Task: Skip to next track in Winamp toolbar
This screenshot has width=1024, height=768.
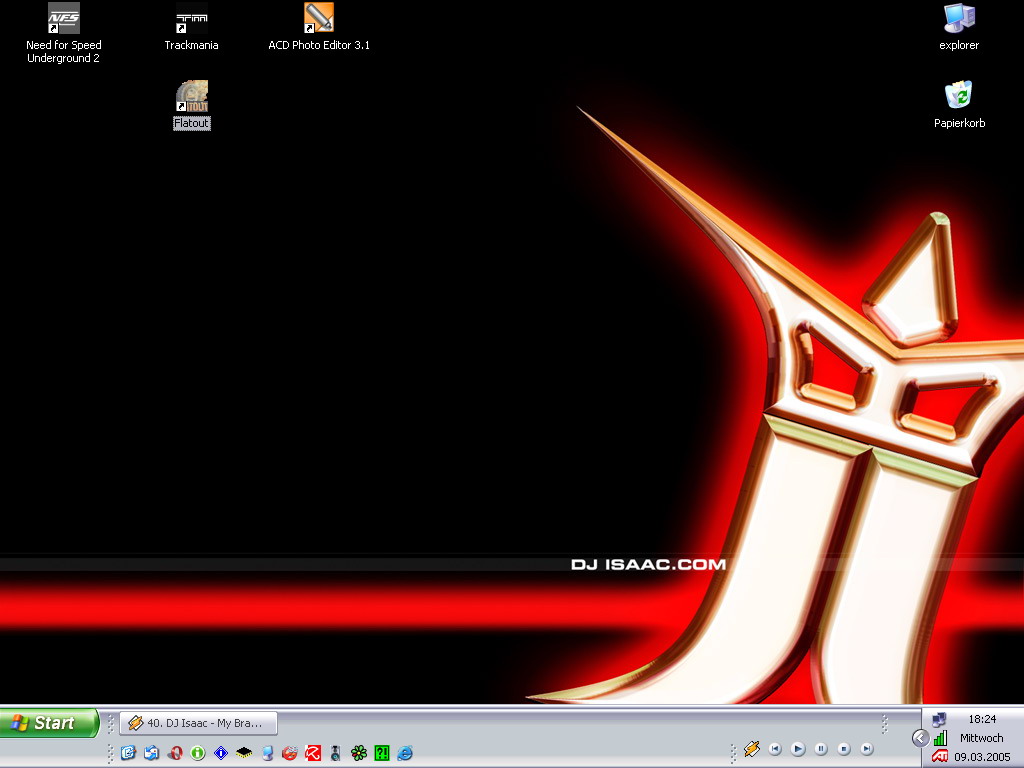Action: (x=867, y=749)
